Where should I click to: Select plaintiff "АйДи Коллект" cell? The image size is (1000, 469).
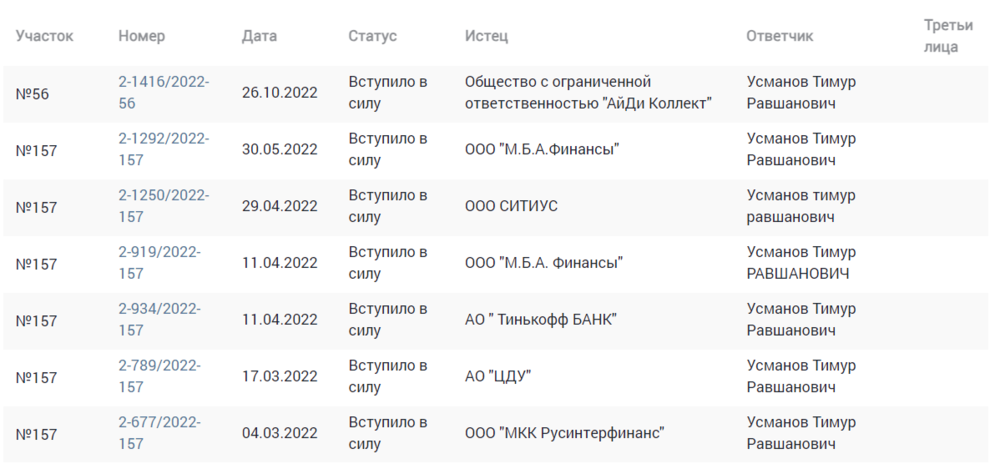pos(588,92)
